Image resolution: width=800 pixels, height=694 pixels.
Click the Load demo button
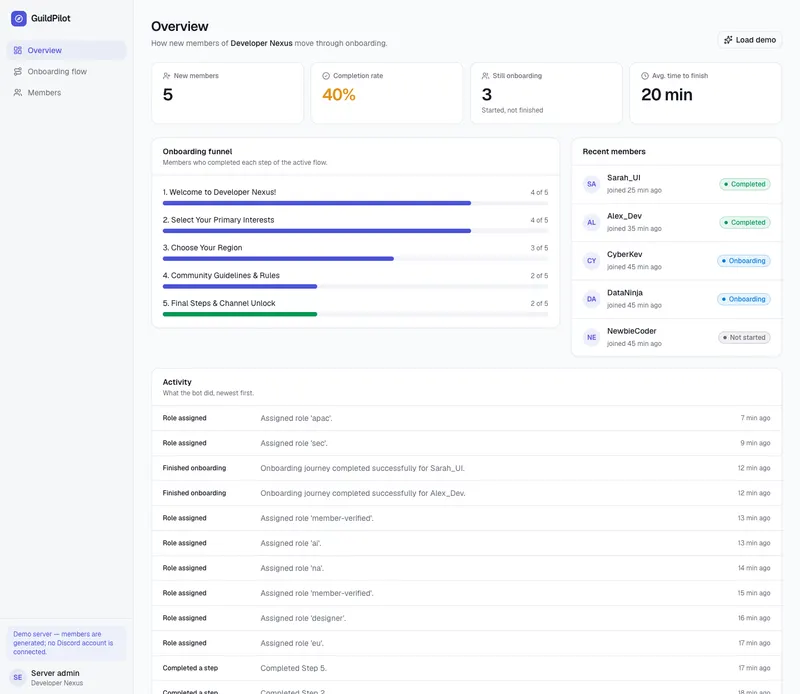click(x=750, y=40)
